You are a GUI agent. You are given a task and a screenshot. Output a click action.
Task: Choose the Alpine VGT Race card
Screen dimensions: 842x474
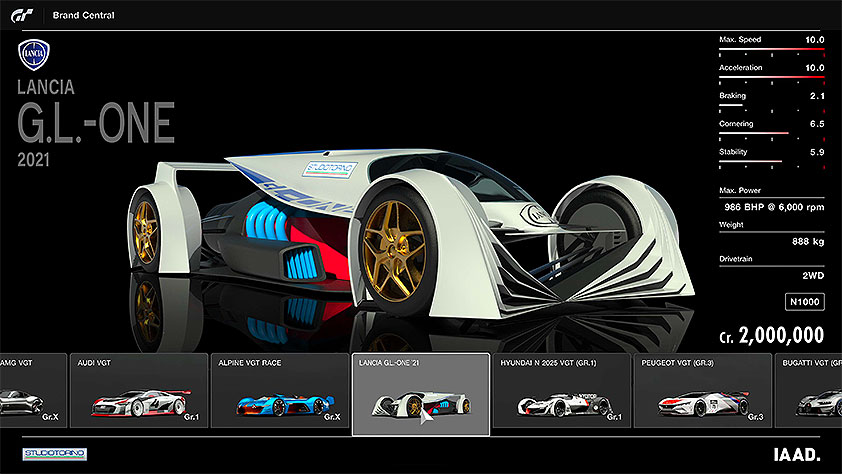point(280,390)
